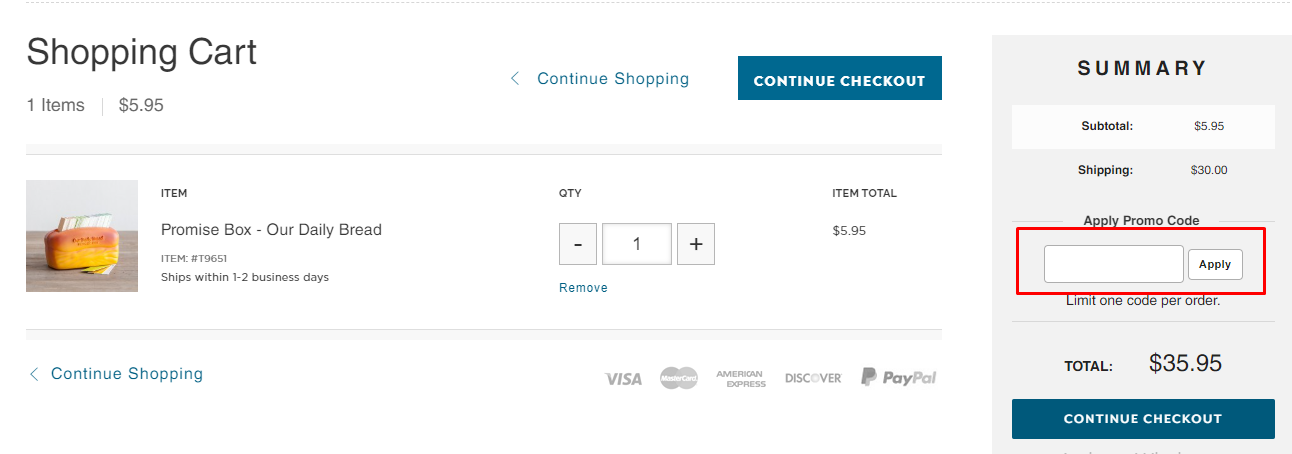Click the MasterCard logo icon
The height and width of the screenshot is (454, 1292).
click(678, 378)
